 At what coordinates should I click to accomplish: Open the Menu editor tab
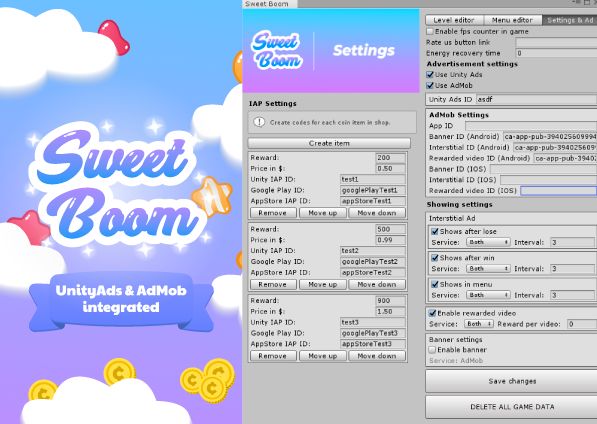click(x=512, y=20)
